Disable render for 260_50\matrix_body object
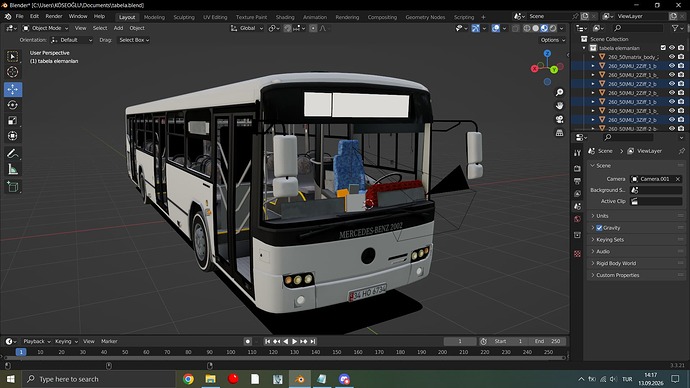Viewport: 690px width, 388px height. pyautogui.click(x=681, y=57)
